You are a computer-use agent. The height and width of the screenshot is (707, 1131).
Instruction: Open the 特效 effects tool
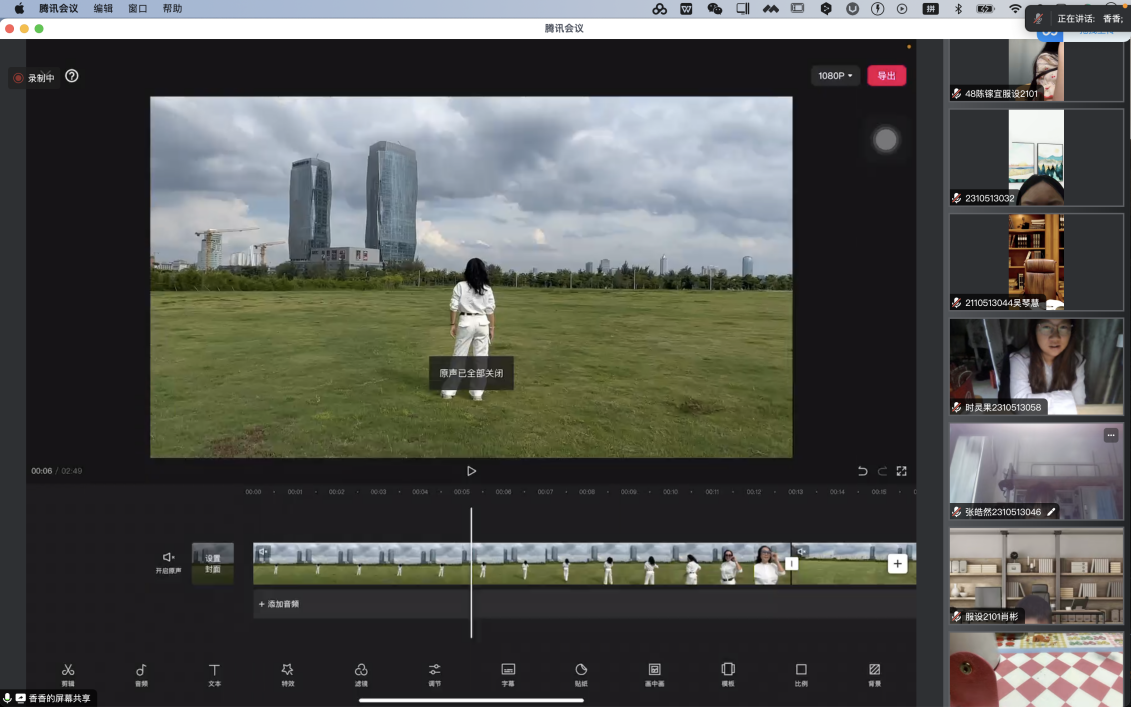(x=288, y=673)
